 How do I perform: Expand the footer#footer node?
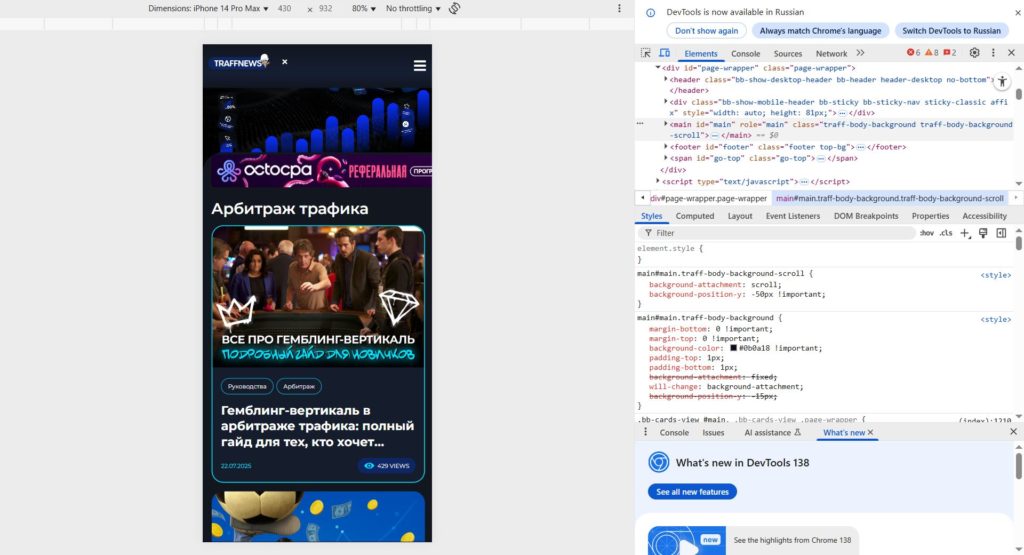665,146
